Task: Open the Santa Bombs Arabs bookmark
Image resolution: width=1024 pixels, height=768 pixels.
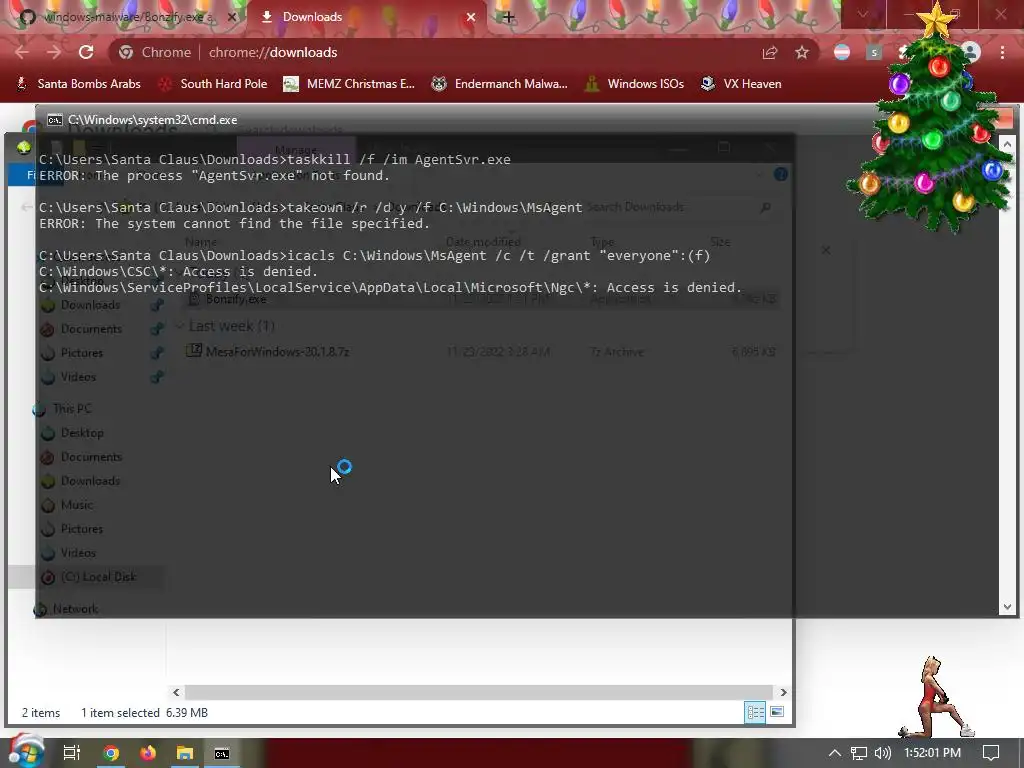Action: click(x=78, y=84)
